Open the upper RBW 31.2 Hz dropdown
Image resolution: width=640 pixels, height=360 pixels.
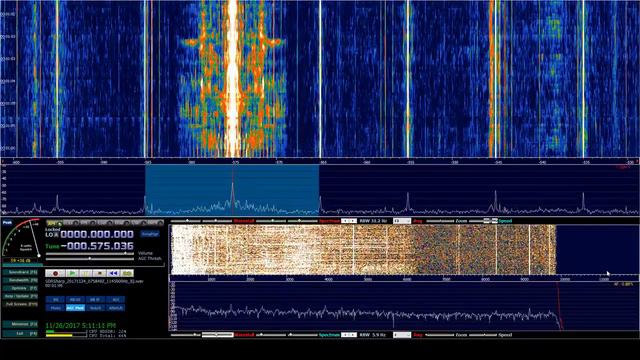pyautogui.click(x=402, y=221)
